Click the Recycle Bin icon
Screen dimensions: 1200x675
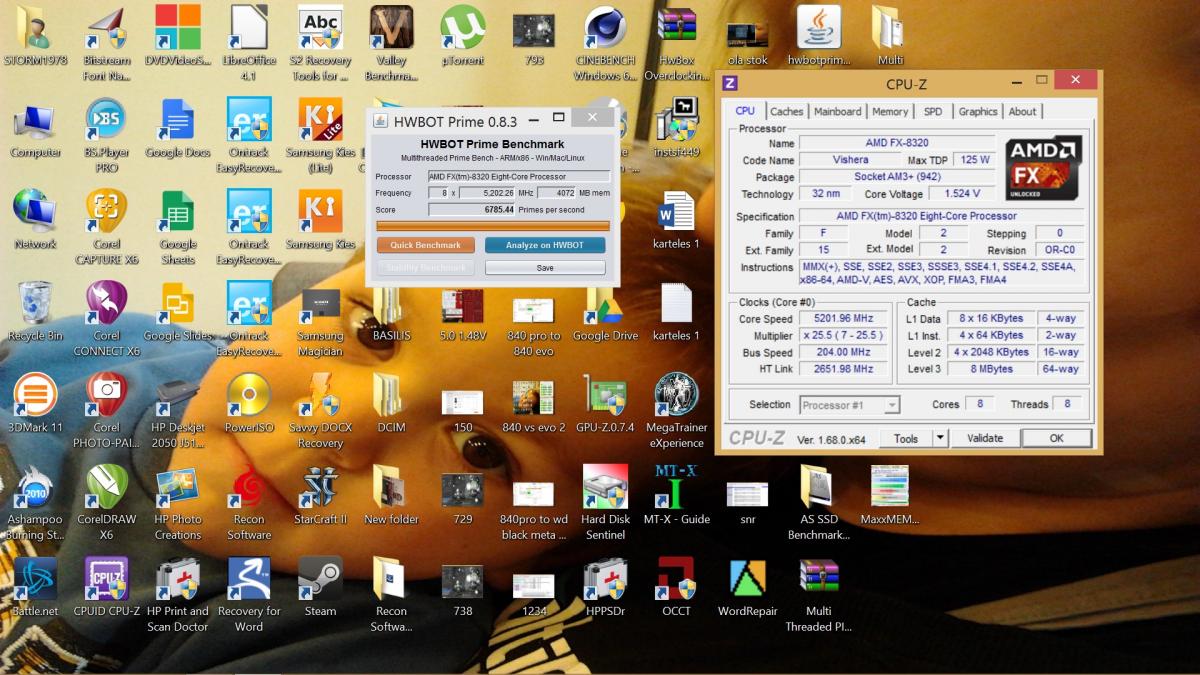[x=35, y=312]
